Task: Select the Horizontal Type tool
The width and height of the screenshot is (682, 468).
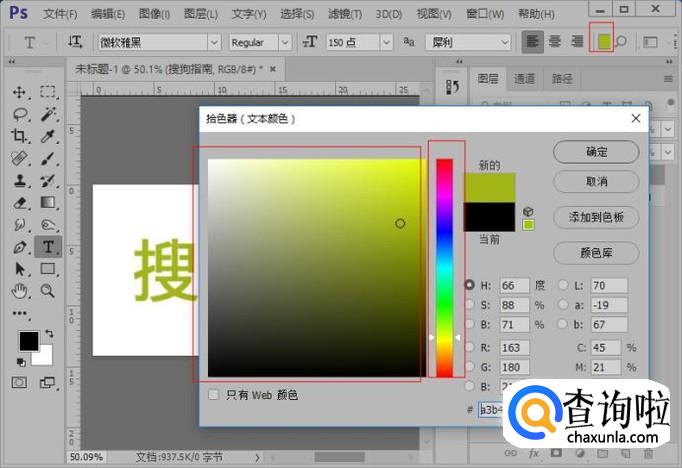Action: 48,247
